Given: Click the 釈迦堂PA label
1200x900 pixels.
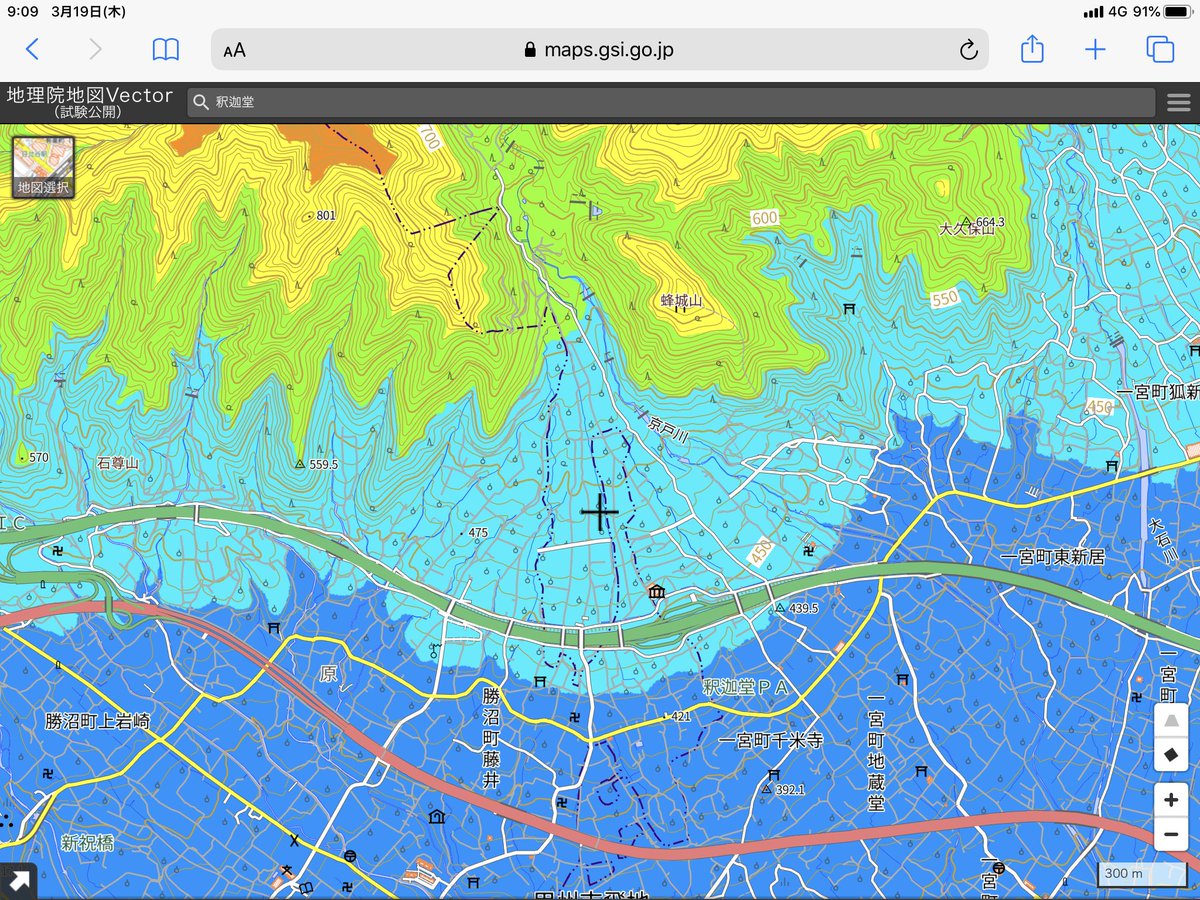Looking at the screenshot, I should pos(745,687).
